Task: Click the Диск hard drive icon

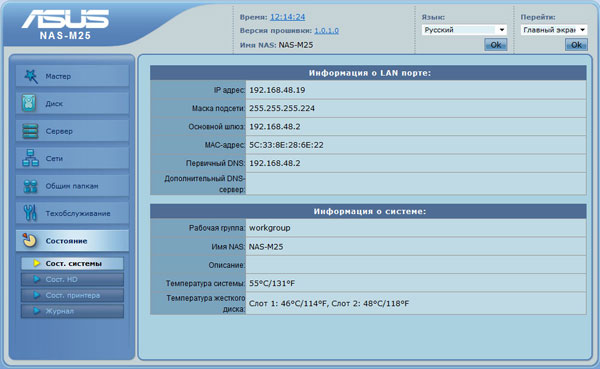Action: tap(29, 103)
